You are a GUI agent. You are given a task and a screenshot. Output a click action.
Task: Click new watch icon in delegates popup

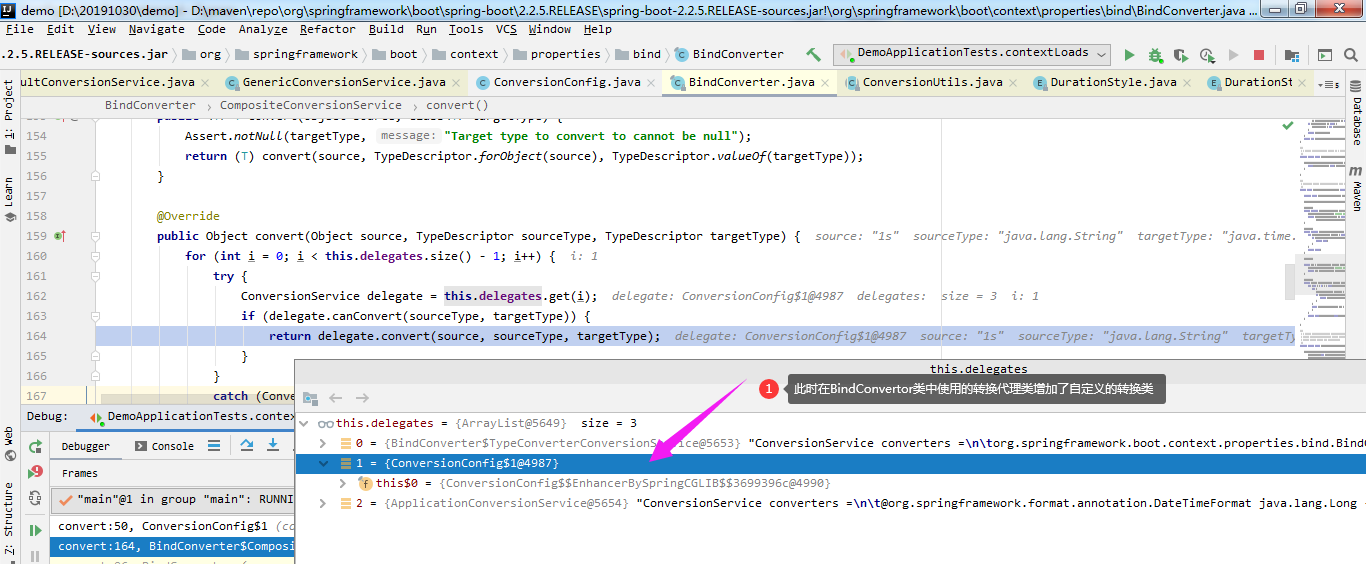[x=310, y=398]
